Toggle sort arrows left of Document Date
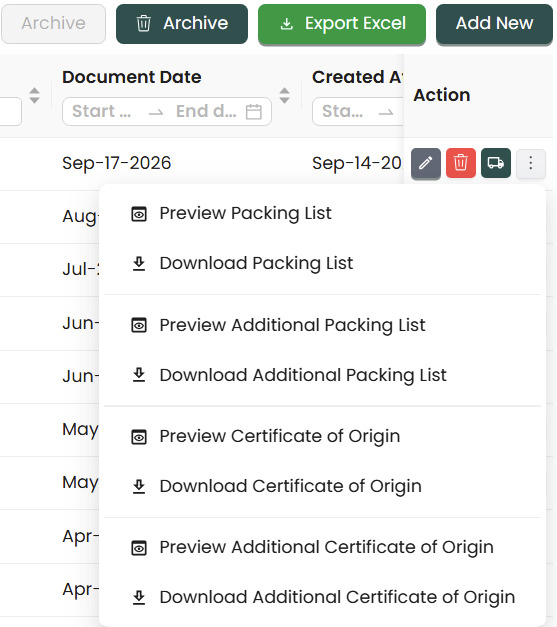557x627 pixels. 34,96
